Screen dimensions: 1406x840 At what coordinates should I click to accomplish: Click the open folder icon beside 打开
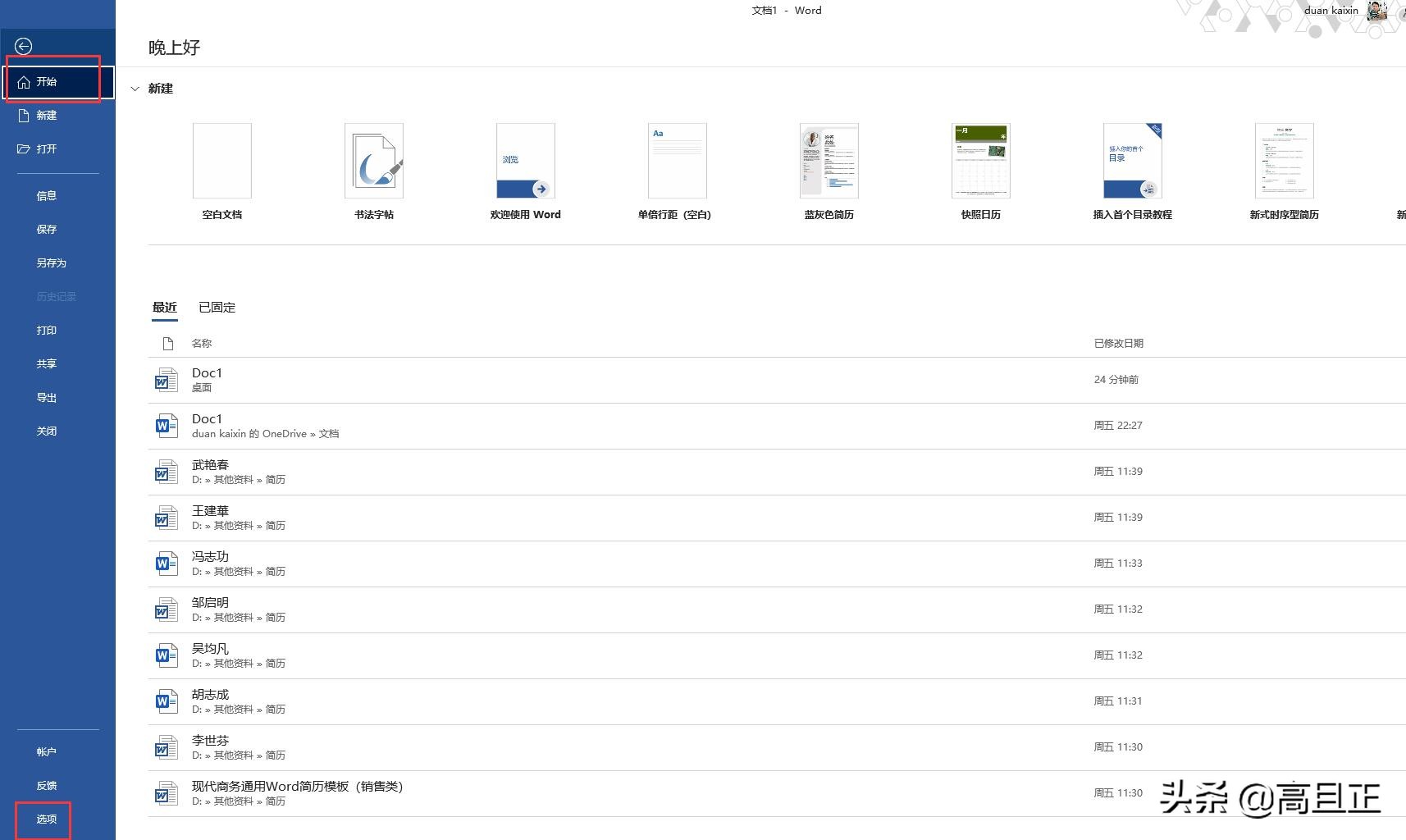24,149
